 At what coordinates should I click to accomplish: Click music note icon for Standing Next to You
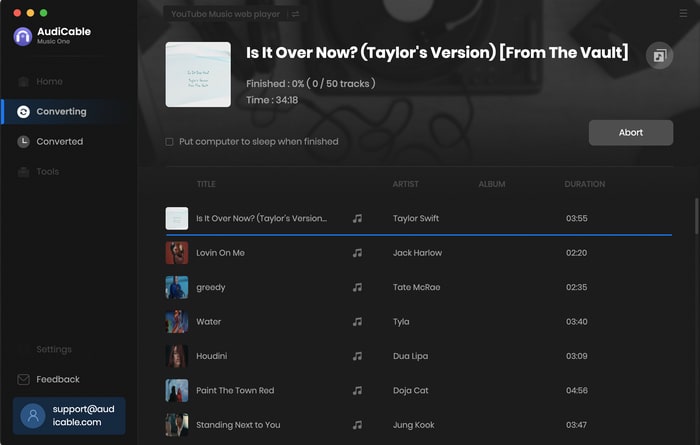click(357, 424)
